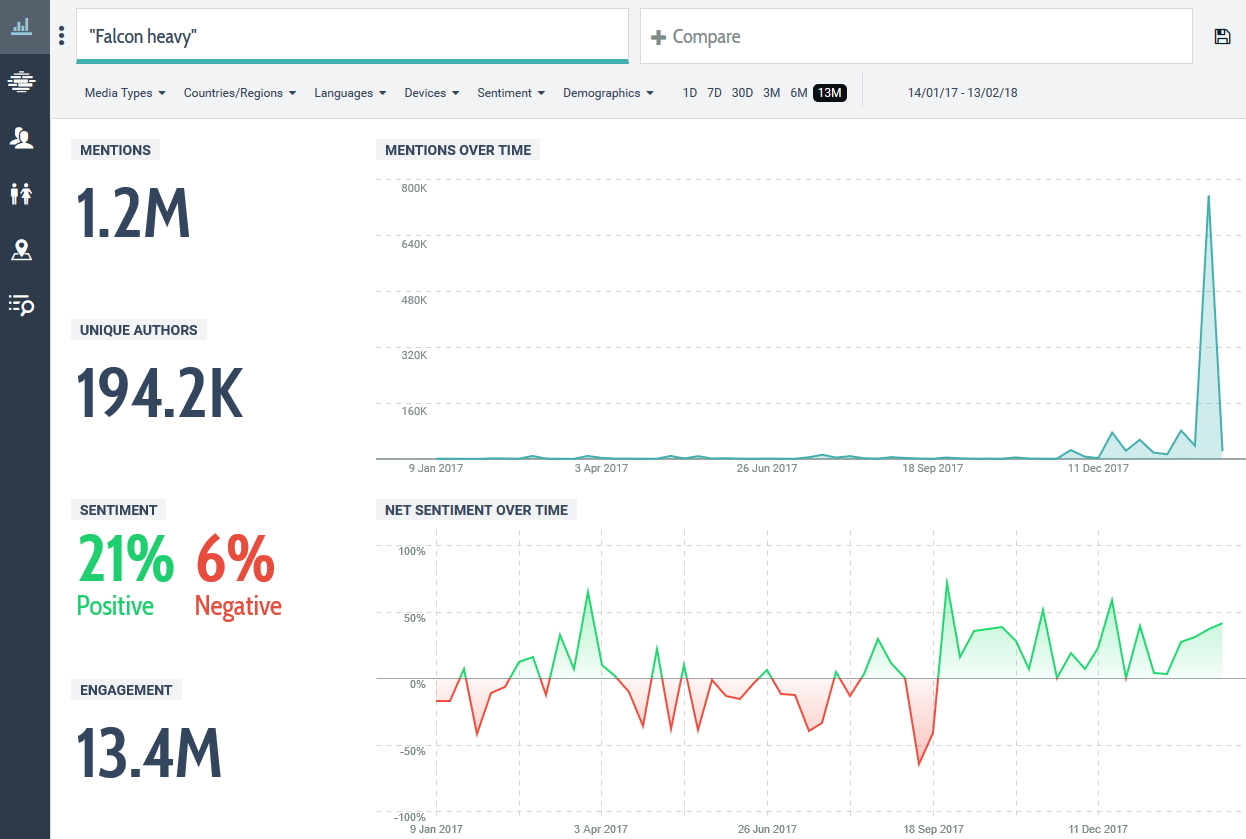This screenshot has width=1246, height=839.
Task: Click the SENTIMENT heading label
Action: pyautogui.click(x=118, y=510)
